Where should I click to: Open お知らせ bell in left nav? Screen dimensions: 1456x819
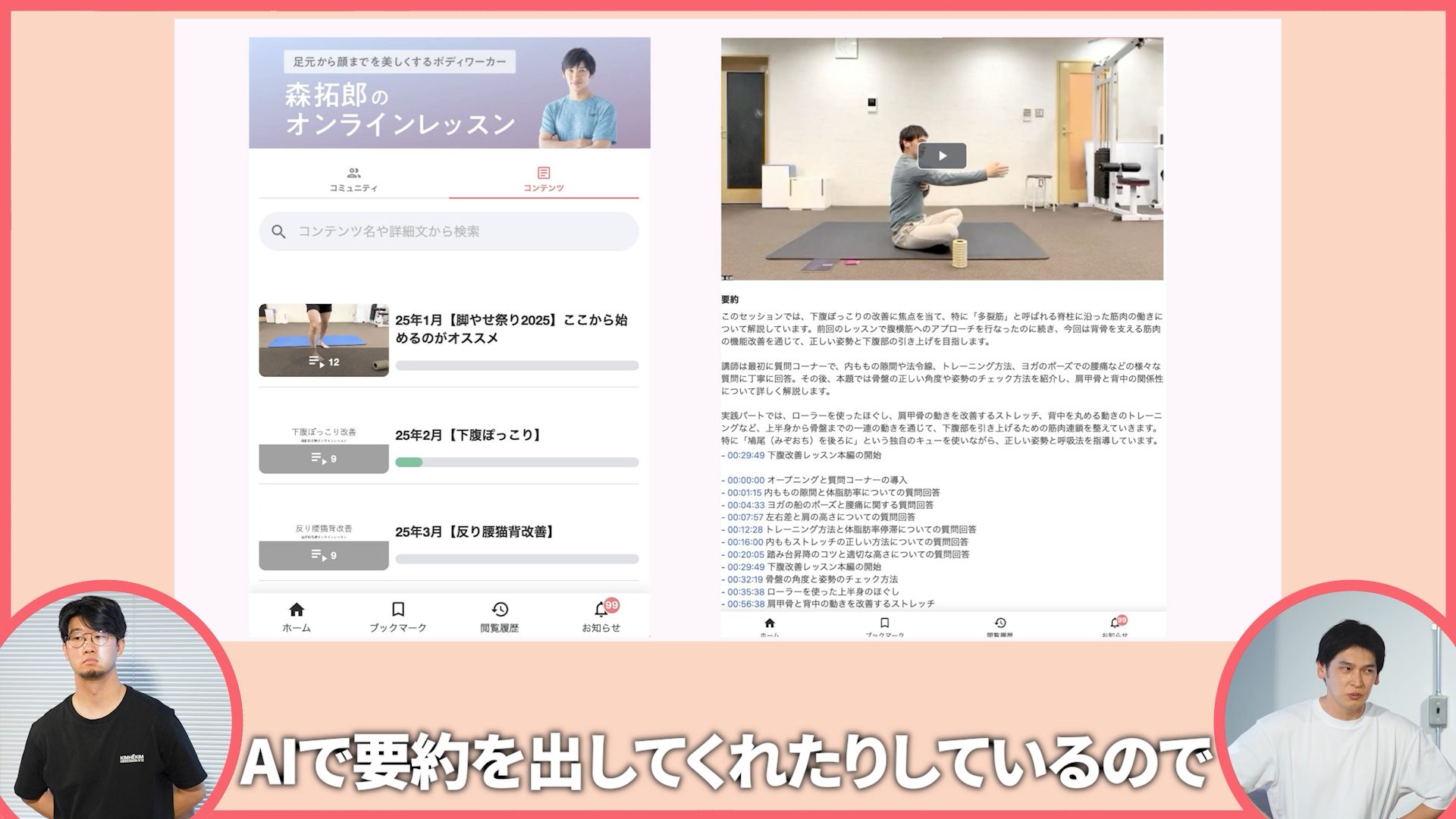click(601, 617)
